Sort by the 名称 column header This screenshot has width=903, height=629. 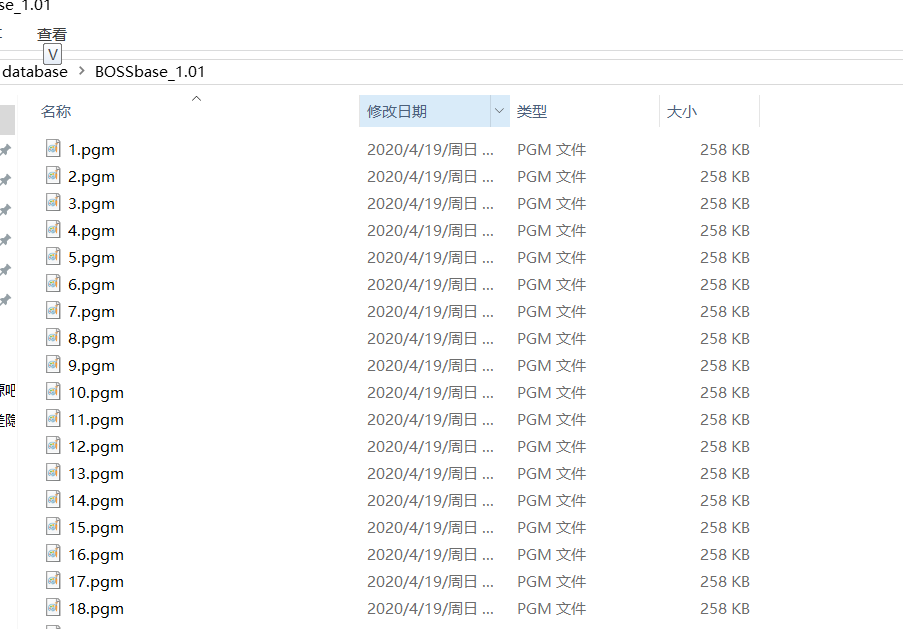point(56,111)
